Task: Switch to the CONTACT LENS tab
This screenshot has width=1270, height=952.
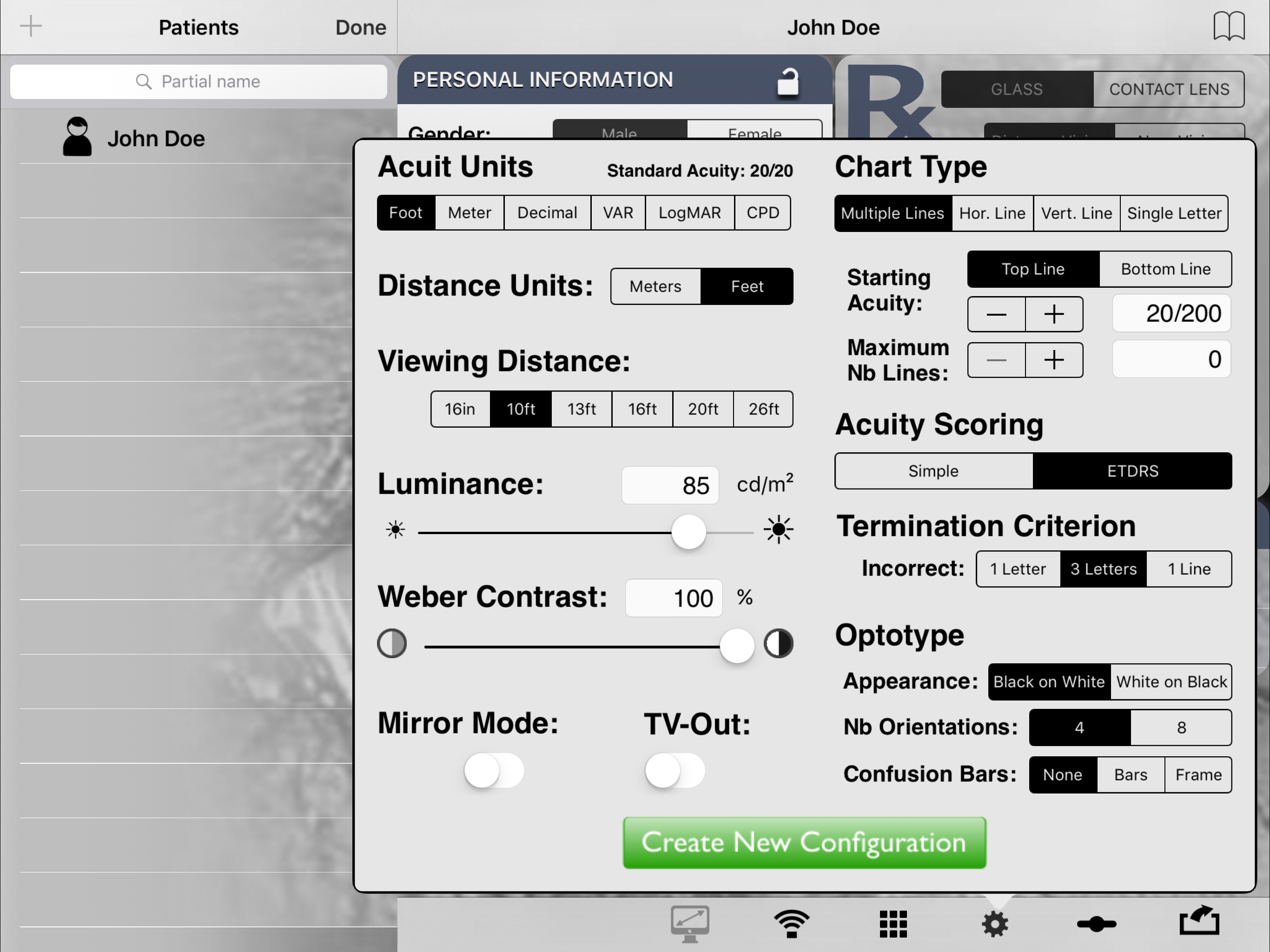Action: [x=1169, y=89]
